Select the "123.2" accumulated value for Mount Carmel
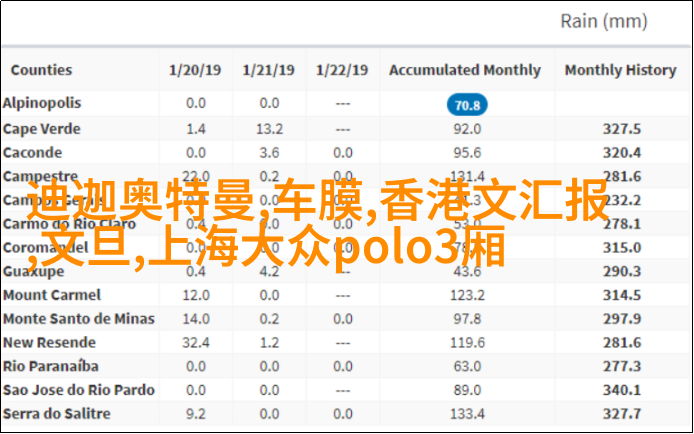The image size is (694, 434). click(467, 295)
